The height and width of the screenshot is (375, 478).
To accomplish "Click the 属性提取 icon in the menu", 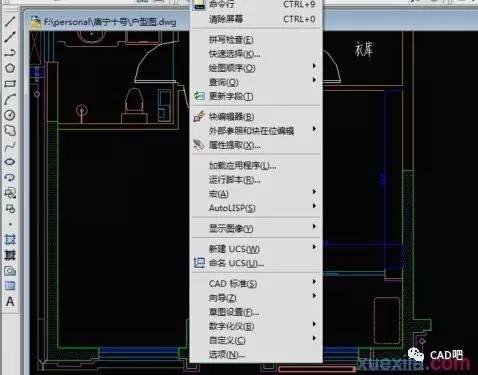I will 199,145.
